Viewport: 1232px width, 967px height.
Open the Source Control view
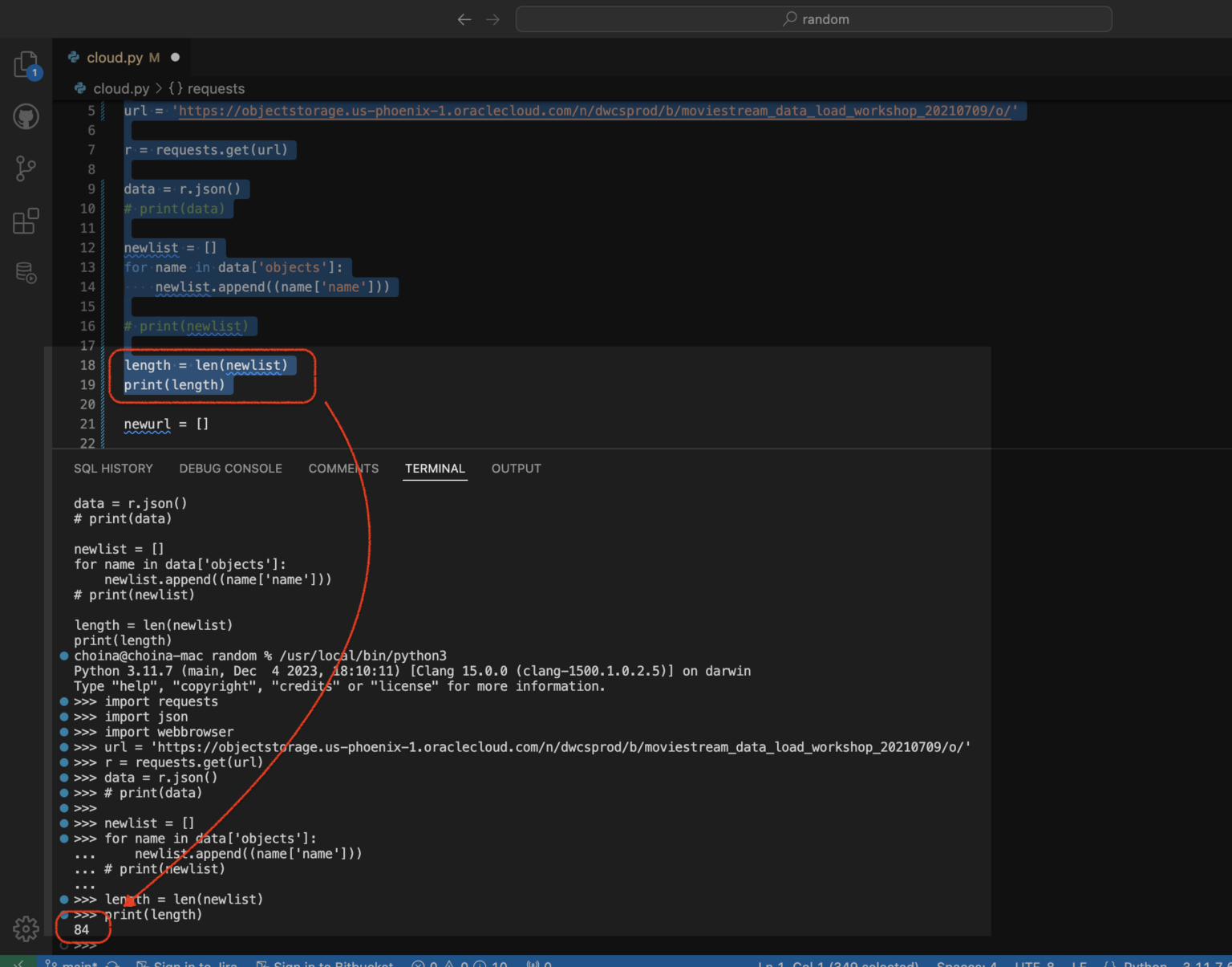(x=26, y=169)
